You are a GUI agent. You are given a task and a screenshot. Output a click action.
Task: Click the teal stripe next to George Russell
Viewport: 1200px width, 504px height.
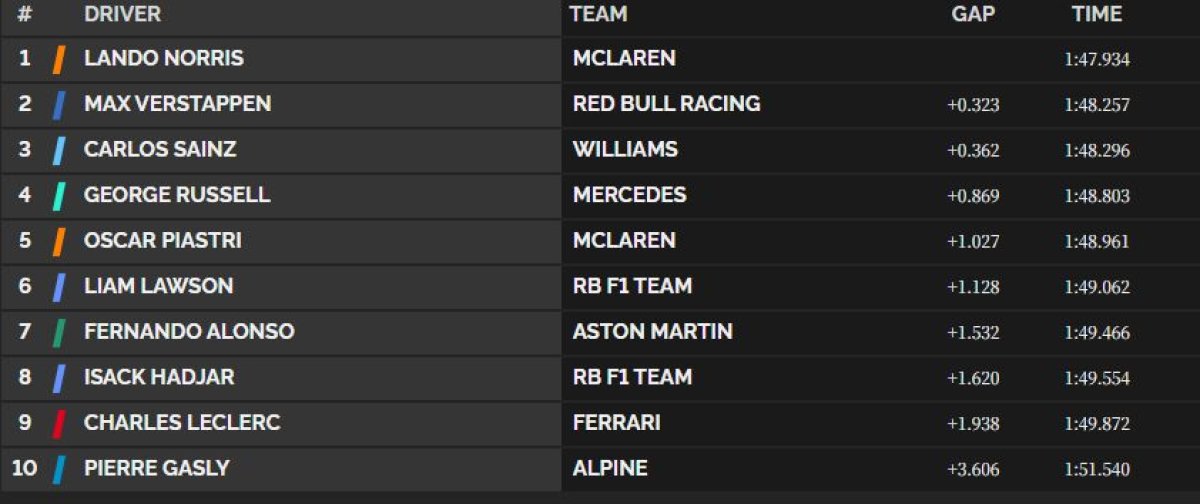[59, 196]
